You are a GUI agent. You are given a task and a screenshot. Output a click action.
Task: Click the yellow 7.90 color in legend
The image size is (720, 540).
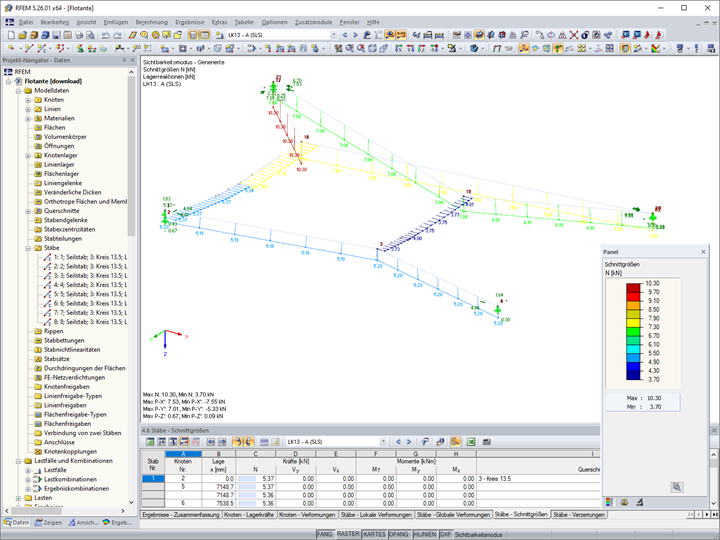[x=633, y=322]
